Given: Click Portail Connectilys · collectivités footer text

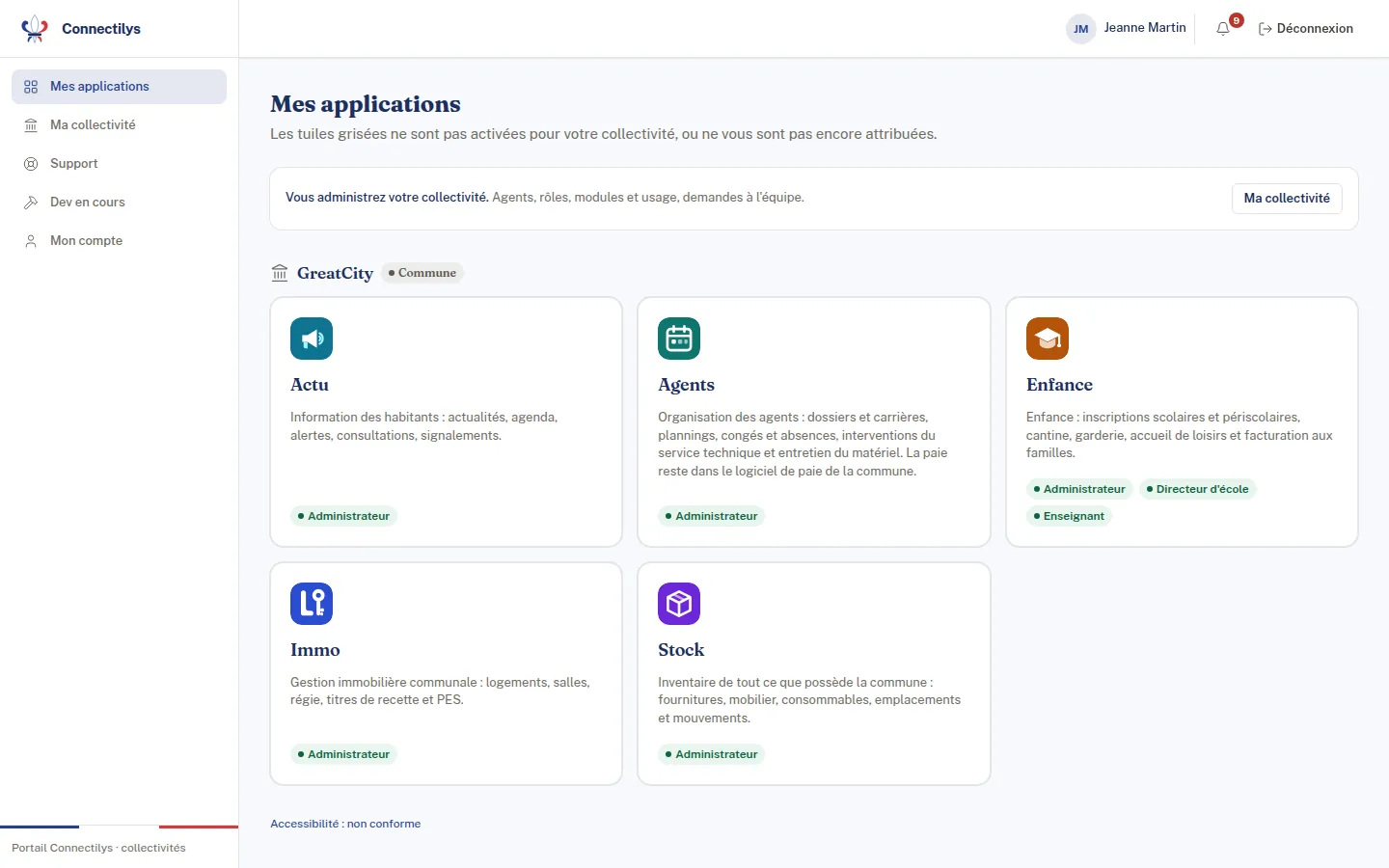Looking at the screenshot, I should [x=98, y=848].
